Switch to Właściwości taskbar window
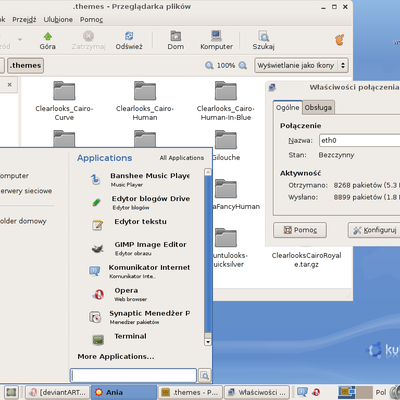Image resolution: width=400 pixels, height=400 pixels. (257, 392)
